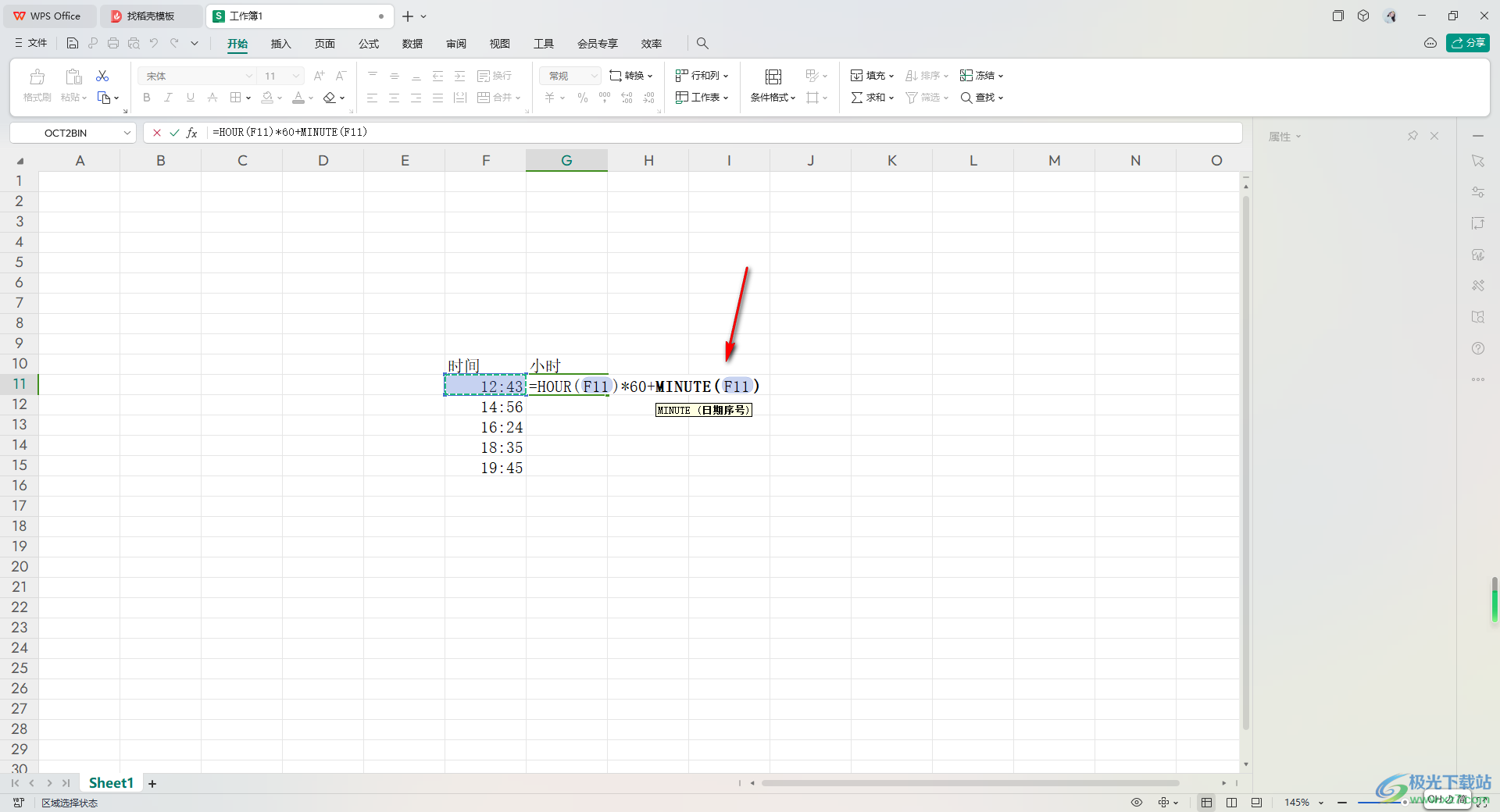Open the File (文件) menu

click(x=31, y=43)
